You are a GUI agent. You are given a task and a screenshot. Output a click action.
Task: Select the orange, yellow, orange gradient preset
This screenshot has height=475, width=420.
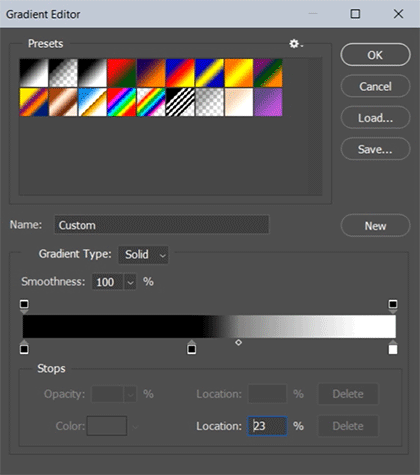tap(239, 73)
